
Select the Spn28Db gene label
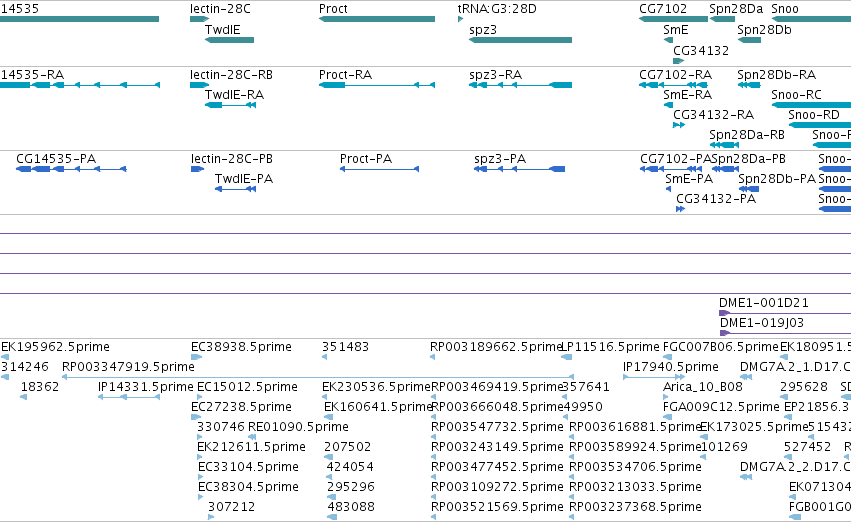pos(764,30)
